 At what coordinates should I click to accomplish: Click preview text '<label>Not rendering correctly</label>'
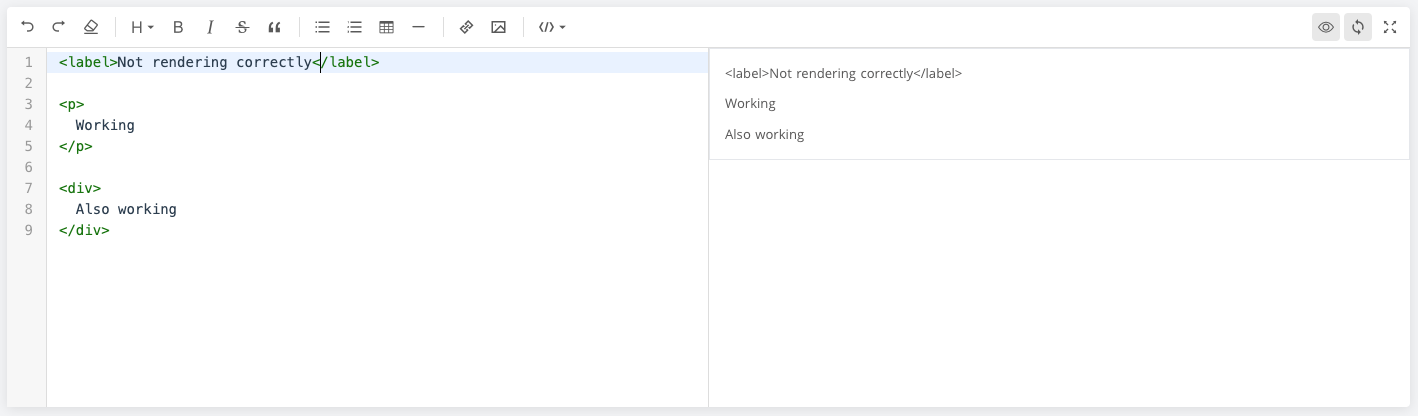pos(843,73)
